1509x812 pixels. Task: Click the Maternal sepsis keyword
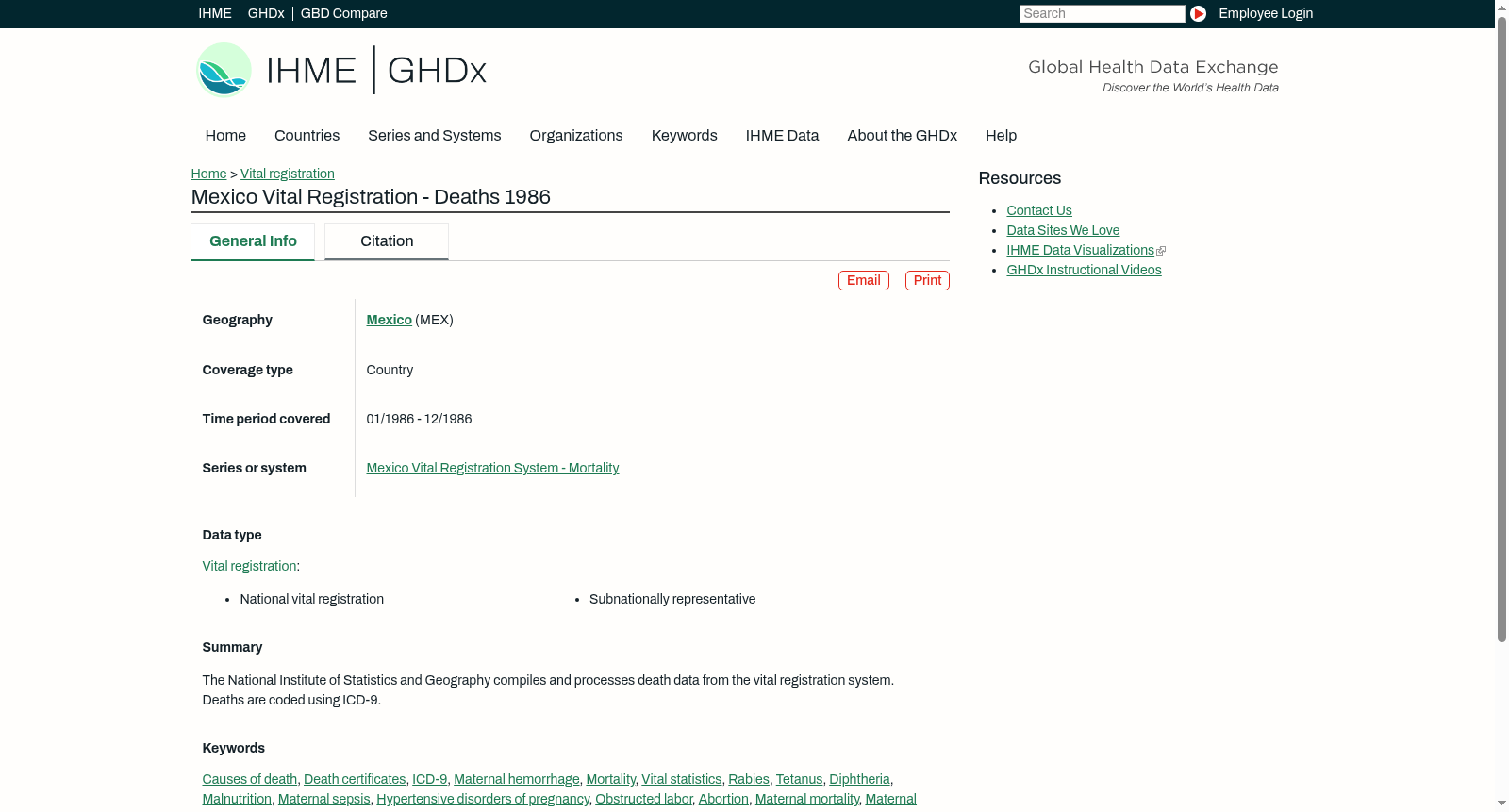pyautogui.click(x=324, y=799)
